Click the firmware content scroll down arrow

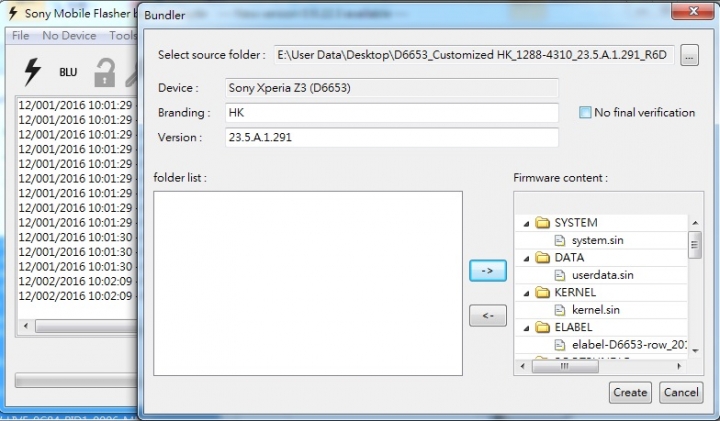pos(695,351)
